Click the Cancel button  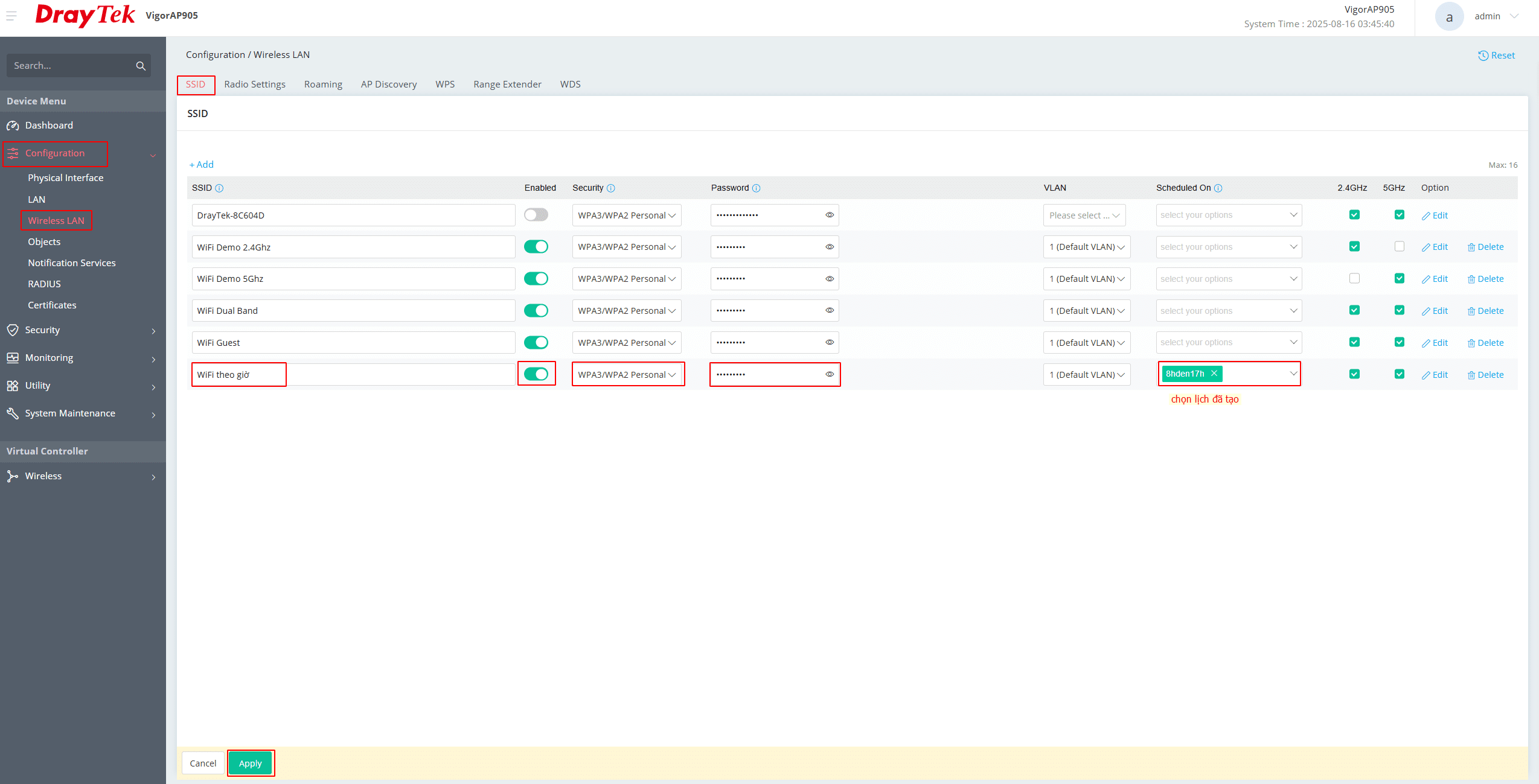tap(203, 763)
